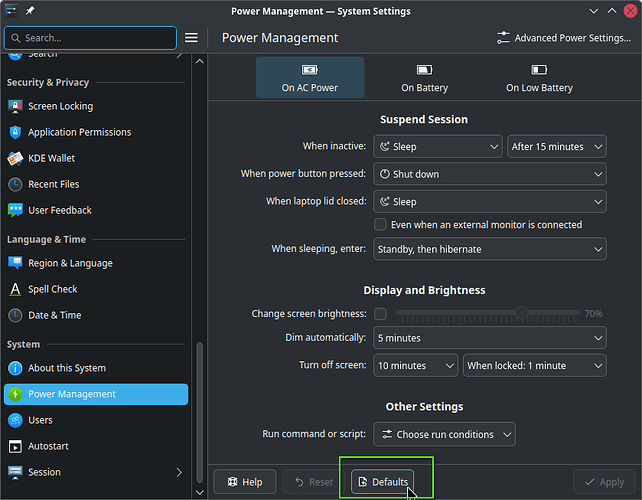Image resolution: width=642 pixels, height=500 pixels.
Task: Click the On Battery icon
Action: (x=425, y=70)
